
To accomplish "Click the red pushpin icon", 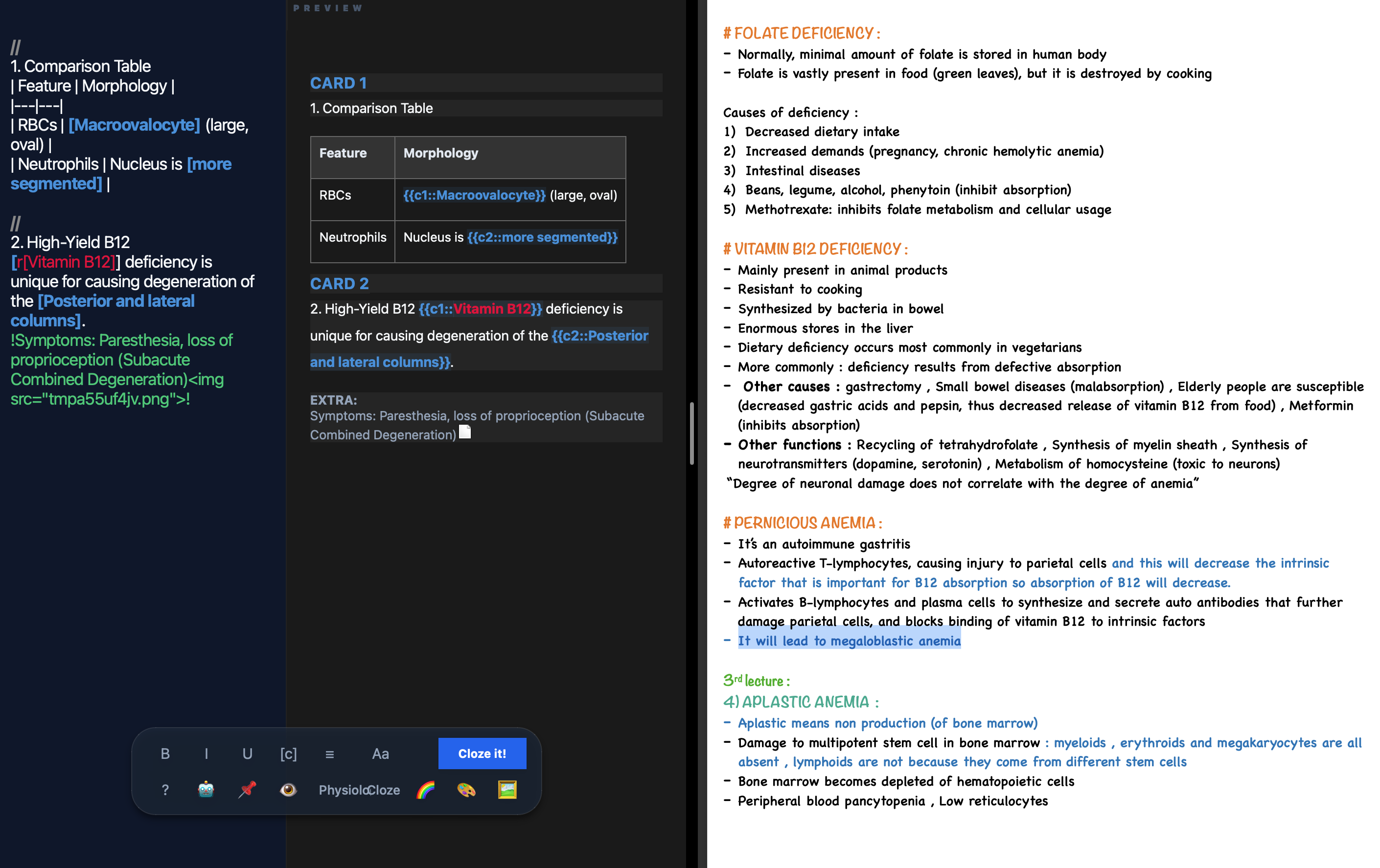I will pyautogui.click(x=247, y=790).
